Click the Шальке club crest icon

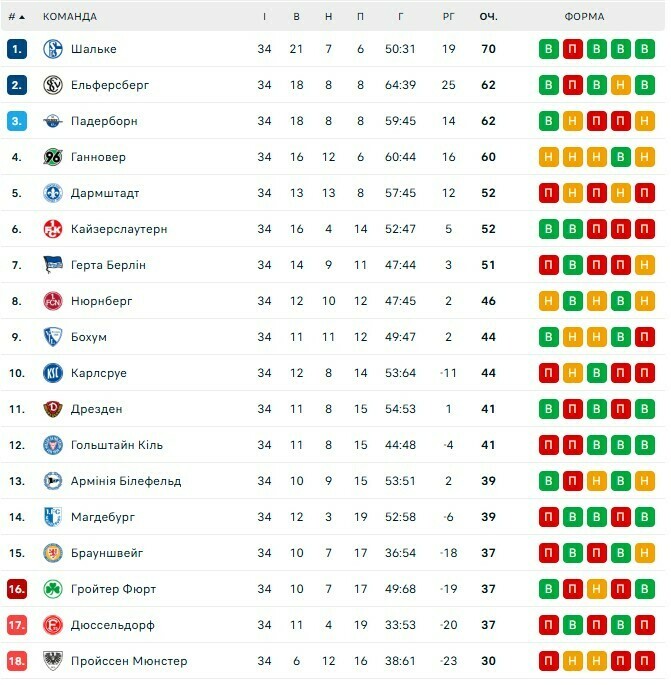pos(53,48)
